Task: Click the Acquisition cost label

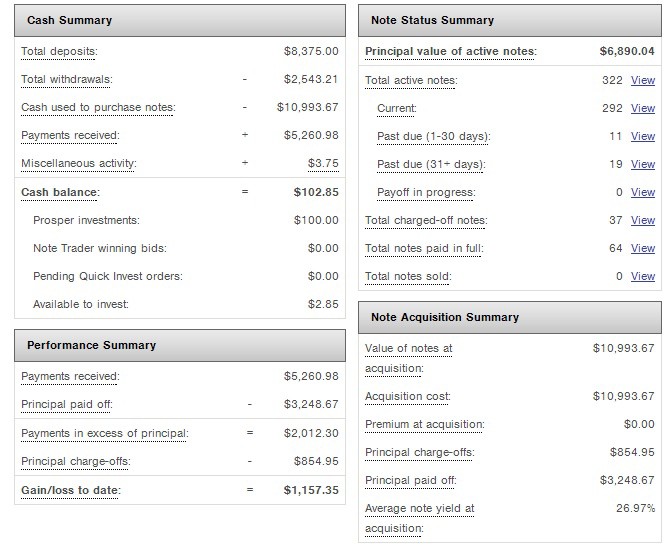Action: click(x=406, y=396)
